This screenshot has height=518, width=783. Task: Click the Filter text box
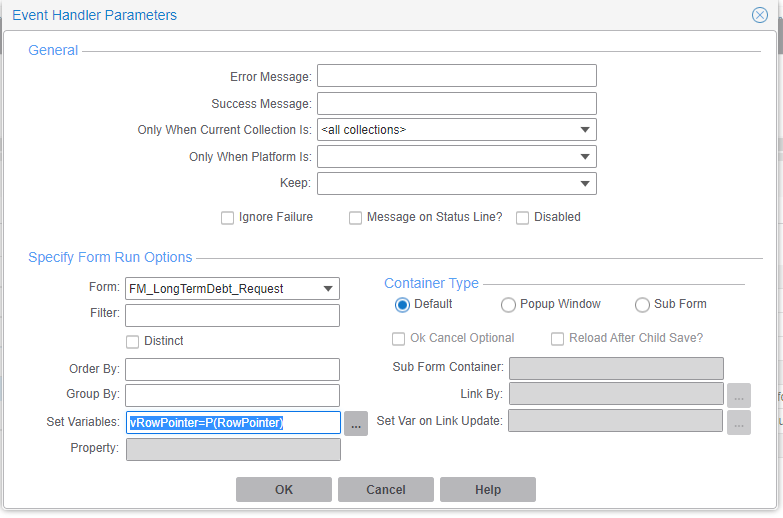(x=232, y=316)
